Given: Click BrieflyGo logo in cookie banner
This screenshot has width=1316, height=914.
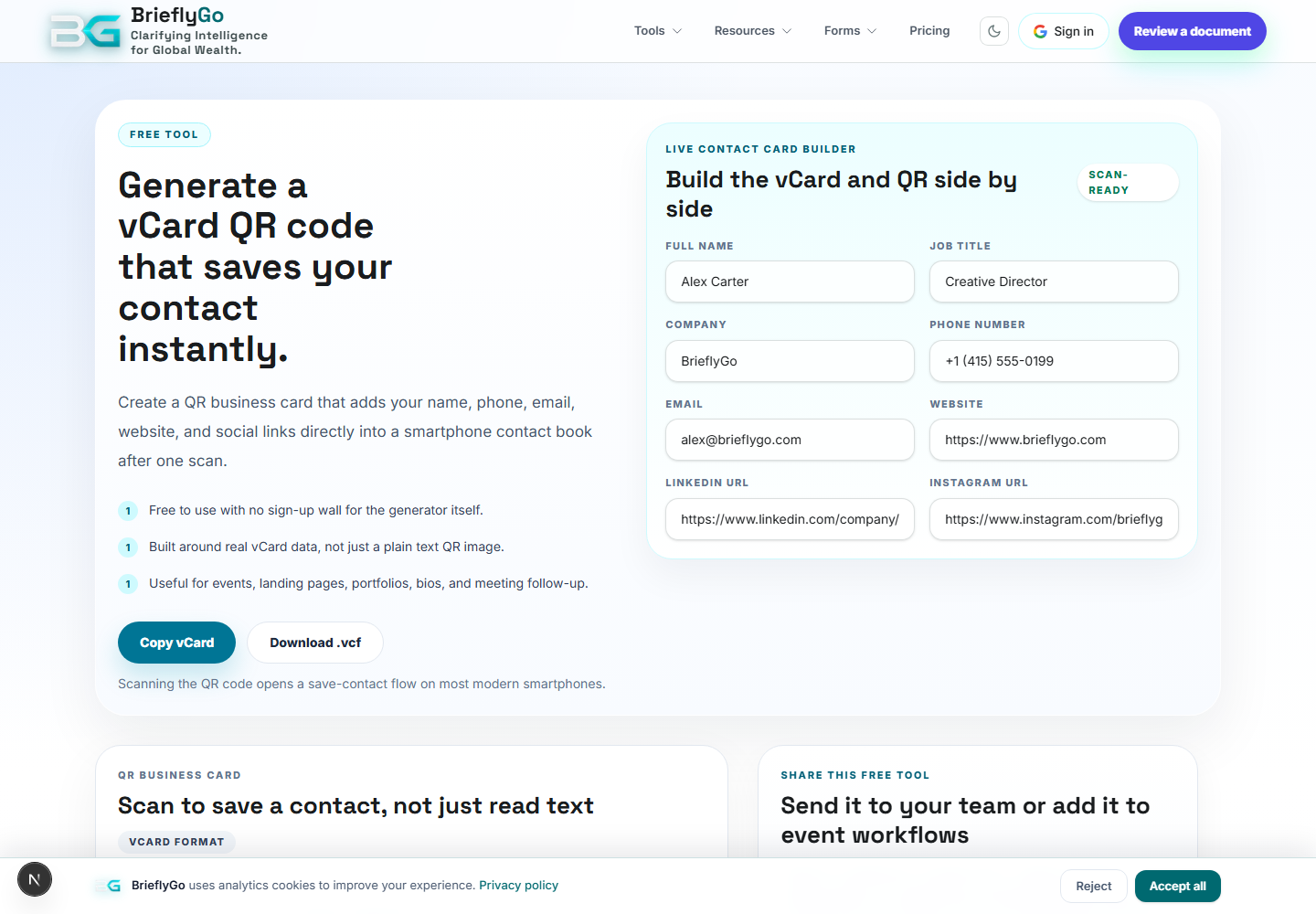Looking at the screenshot, I should coord(109,886).
